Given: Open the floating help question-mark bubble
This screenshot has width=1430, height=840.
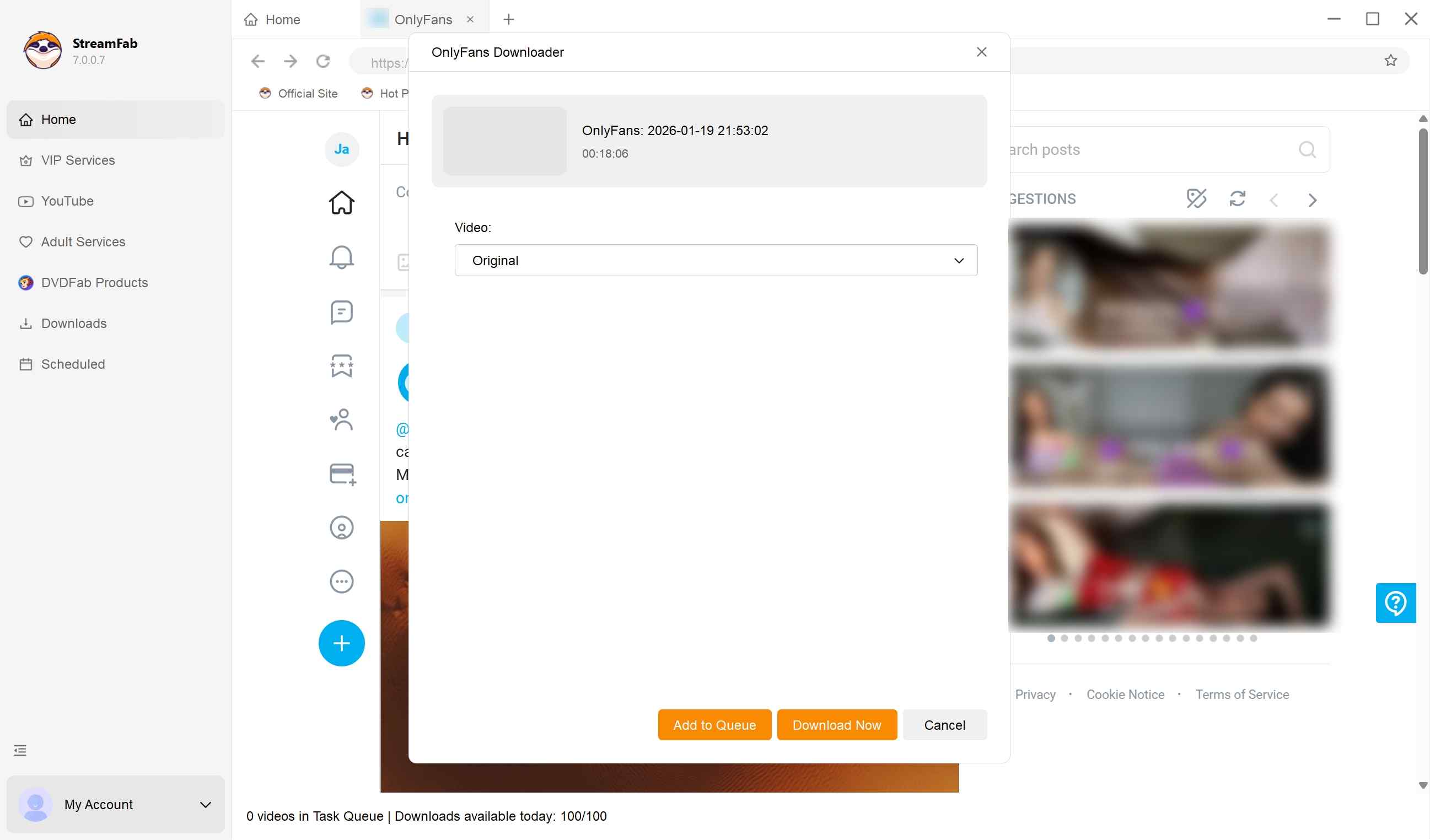Looking at the screenshot, I should [x=1396, y=603].
